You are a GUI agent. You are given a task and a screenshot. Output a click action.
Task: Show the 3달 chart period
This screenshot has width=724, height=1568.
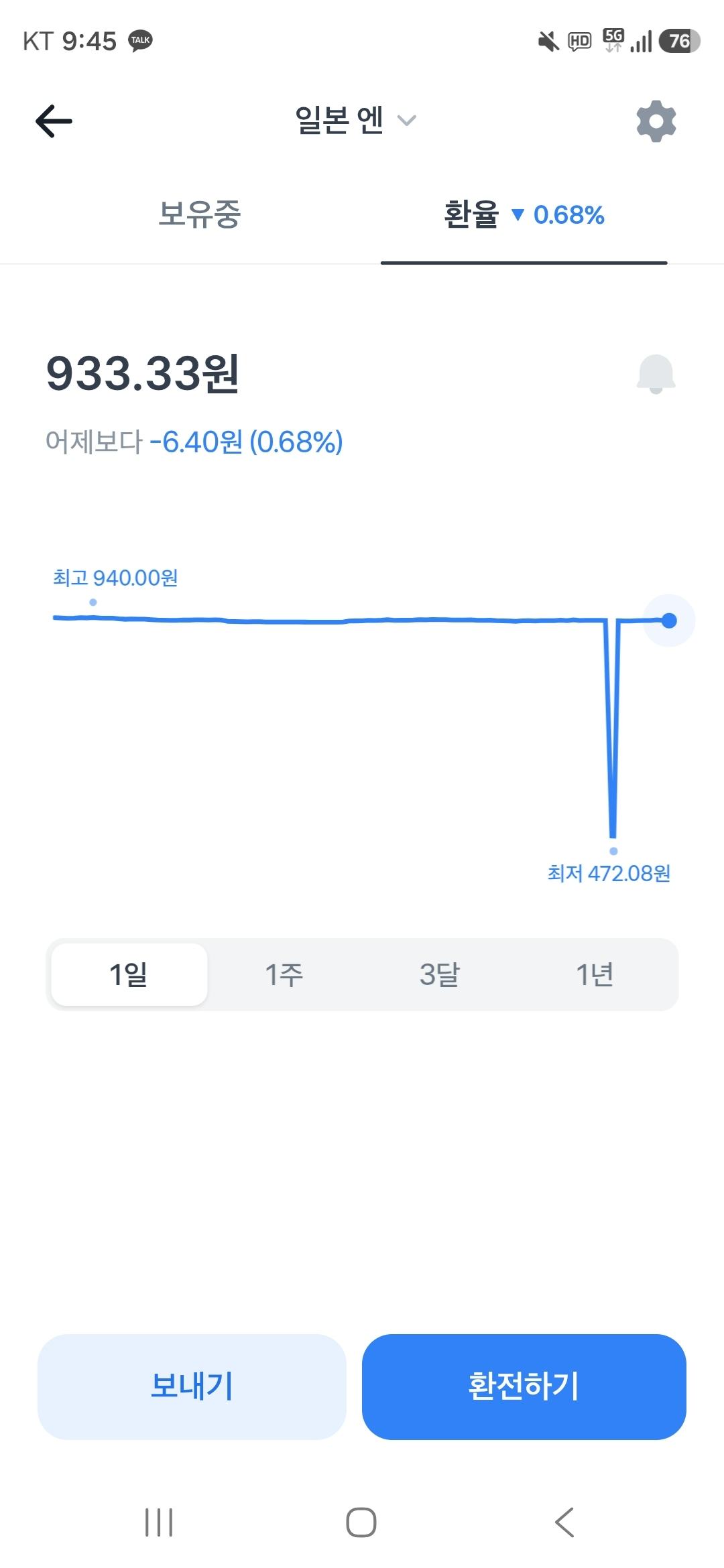click(440, 974)
